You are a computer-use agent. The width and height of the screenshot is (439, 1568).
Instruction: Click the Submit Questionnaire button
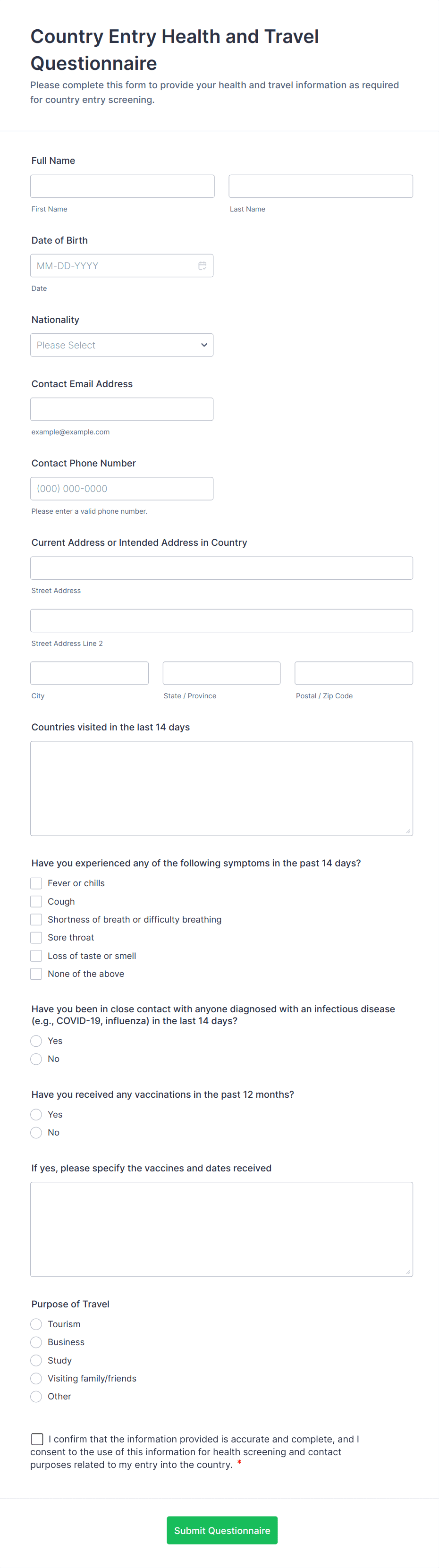tap(222, 1530)
